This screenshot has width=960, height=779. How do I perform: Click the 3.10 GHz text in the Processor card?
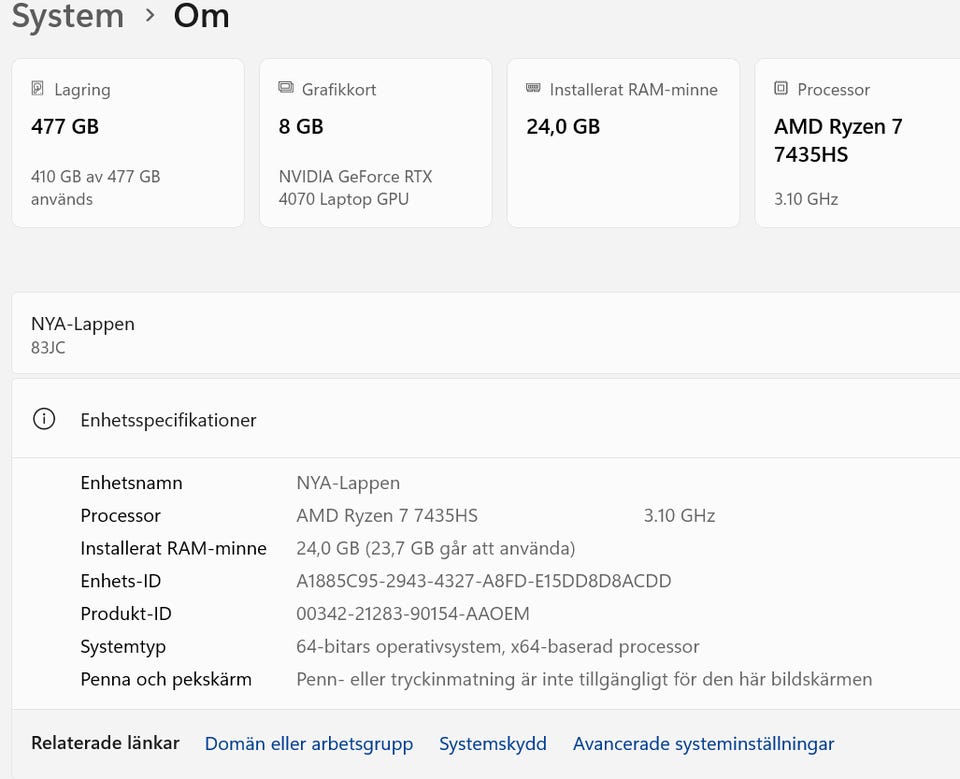(806, 199)
